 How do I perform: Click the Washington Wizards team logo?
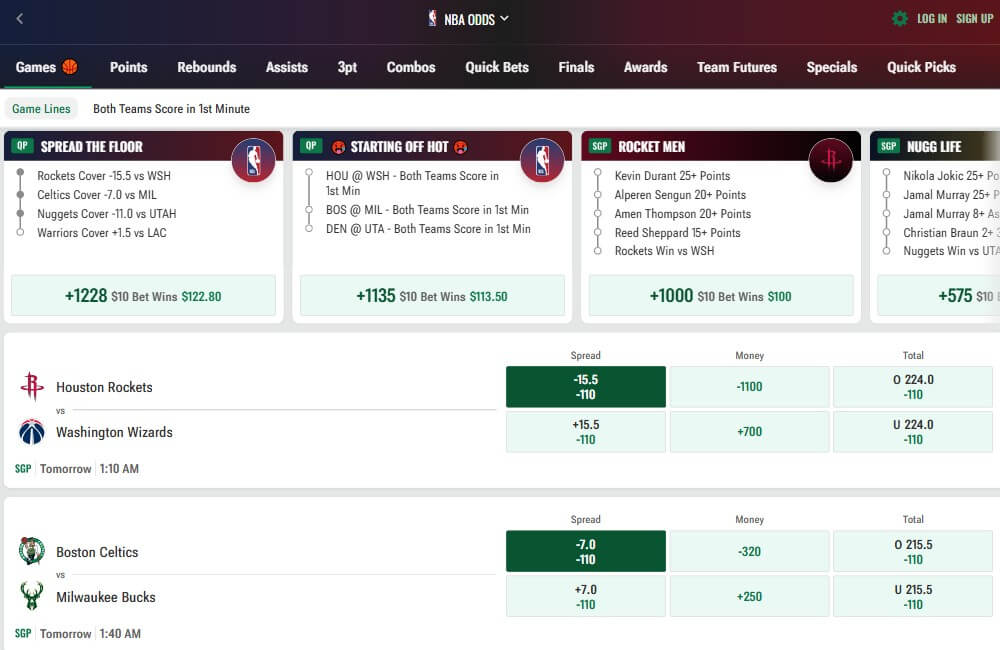(32, 433)
